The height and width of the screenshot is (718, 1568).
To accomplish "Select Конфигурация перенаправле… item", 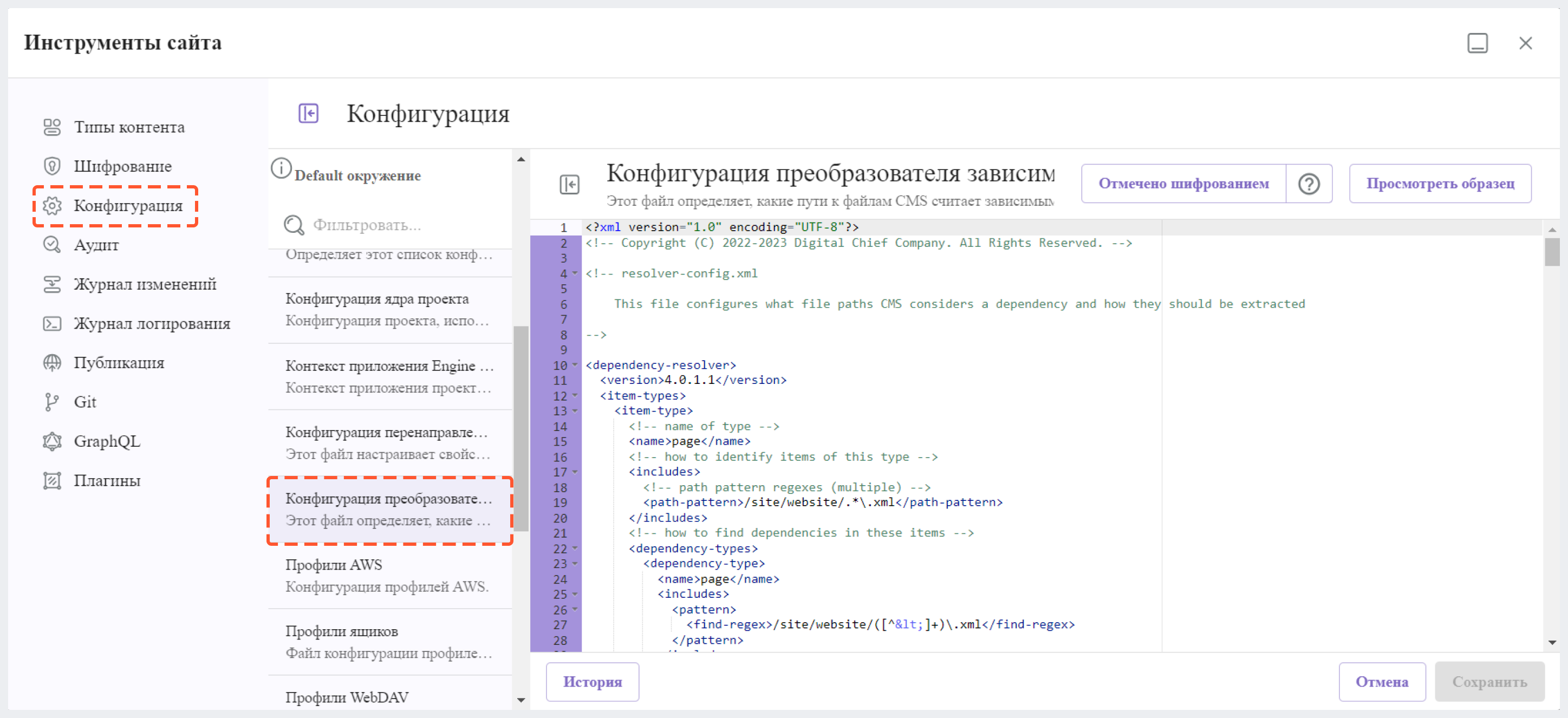I will point(389,443).
